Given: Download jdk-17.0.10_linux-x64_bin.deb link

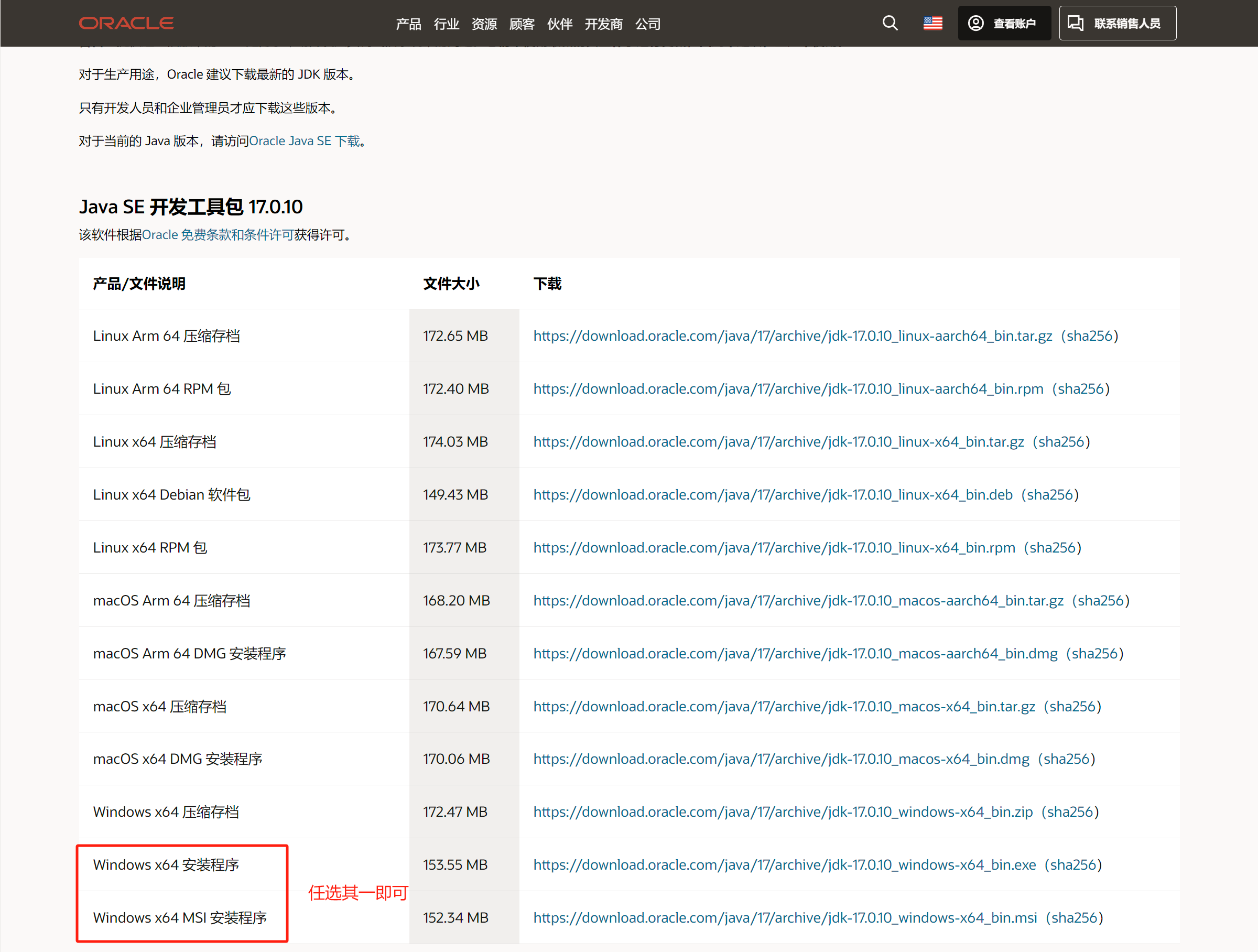Looking at the screenshot, I should [x=773, y=495].
